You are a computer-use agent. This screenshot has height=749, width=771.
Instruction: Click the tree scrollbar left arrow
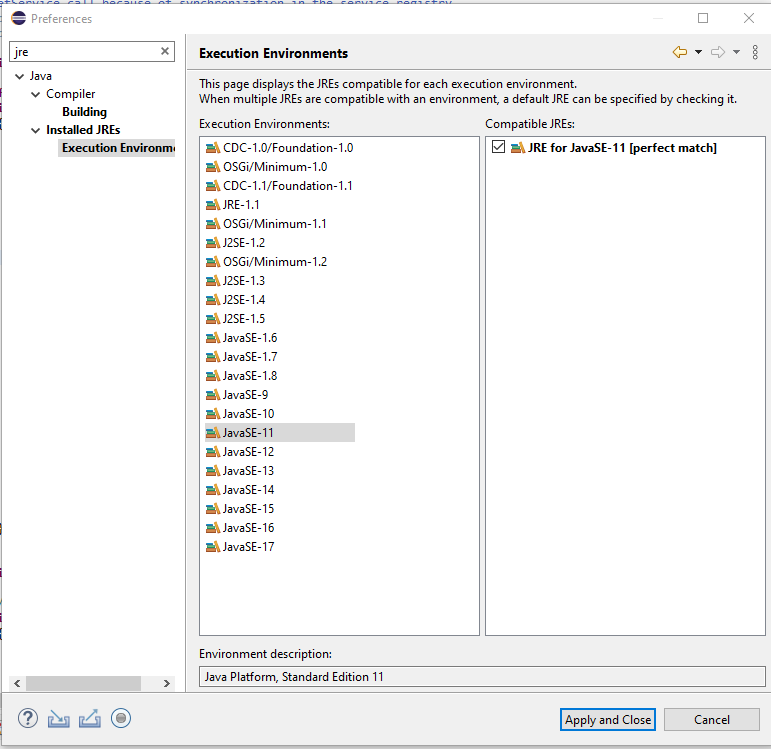[x=17, y=684]
